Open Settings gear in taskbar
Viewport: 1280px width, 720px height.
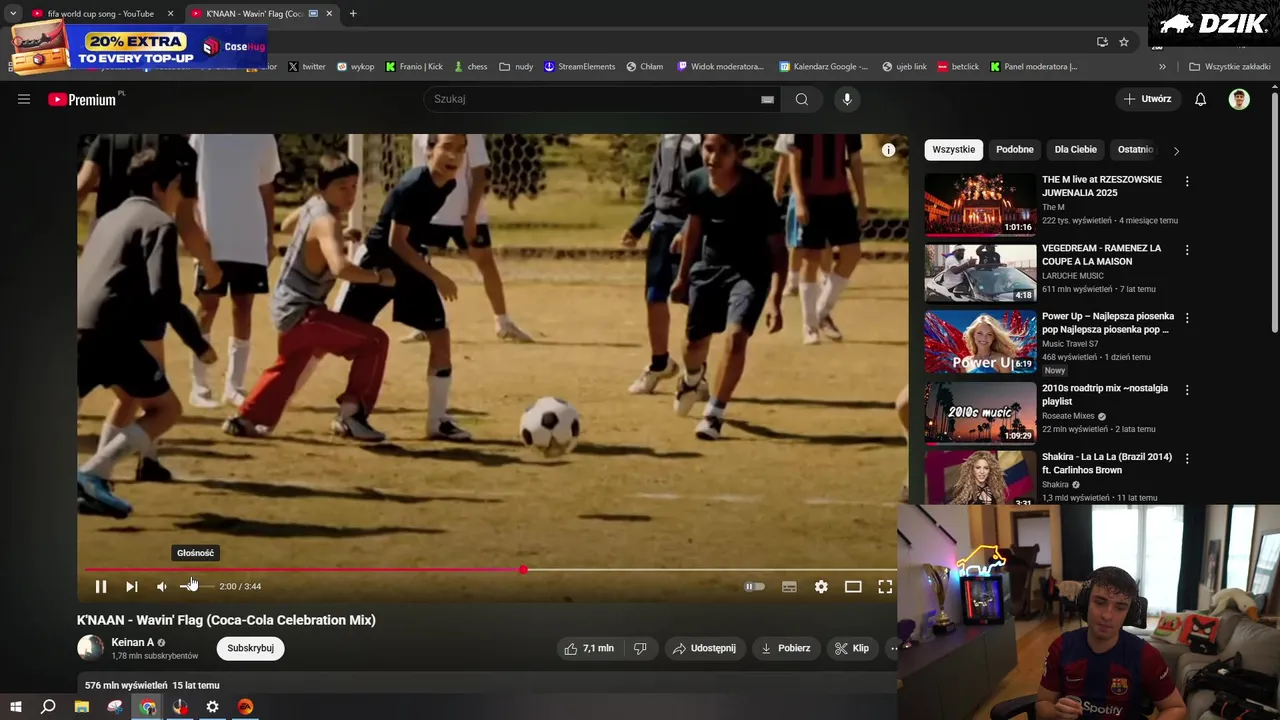[213, 707]
